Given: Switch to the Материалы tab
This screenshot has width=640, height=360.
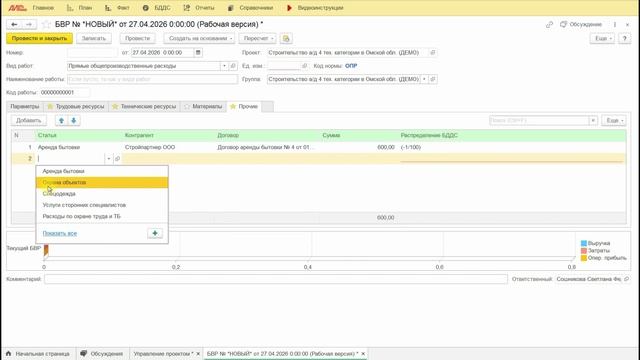Looking at the screenshot, I should tap(203, 107).
